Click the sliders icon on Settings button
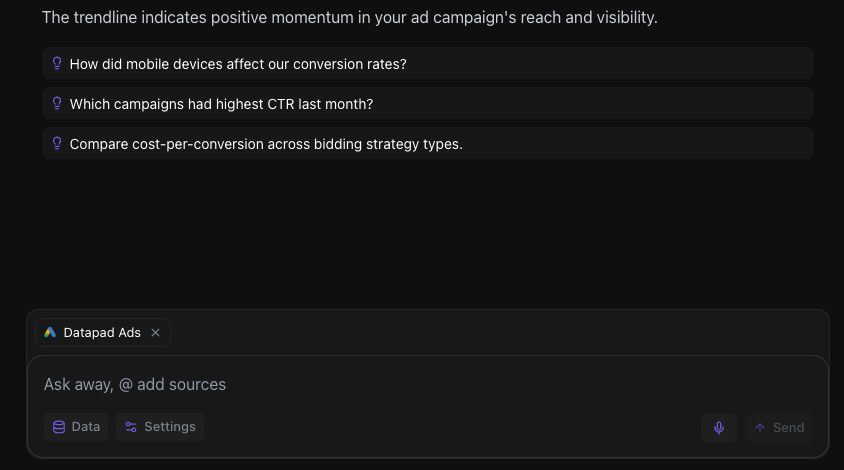This screenshot has width=844, height=470. (x=131, y=427)
